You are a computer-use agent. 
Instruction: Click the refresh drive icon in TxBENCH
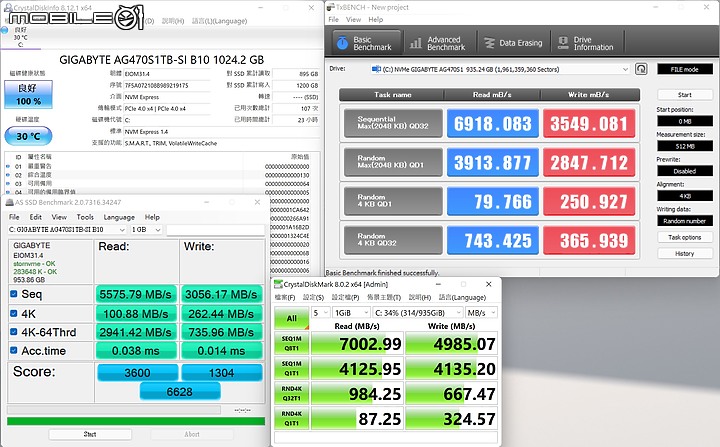pos(641,69)
